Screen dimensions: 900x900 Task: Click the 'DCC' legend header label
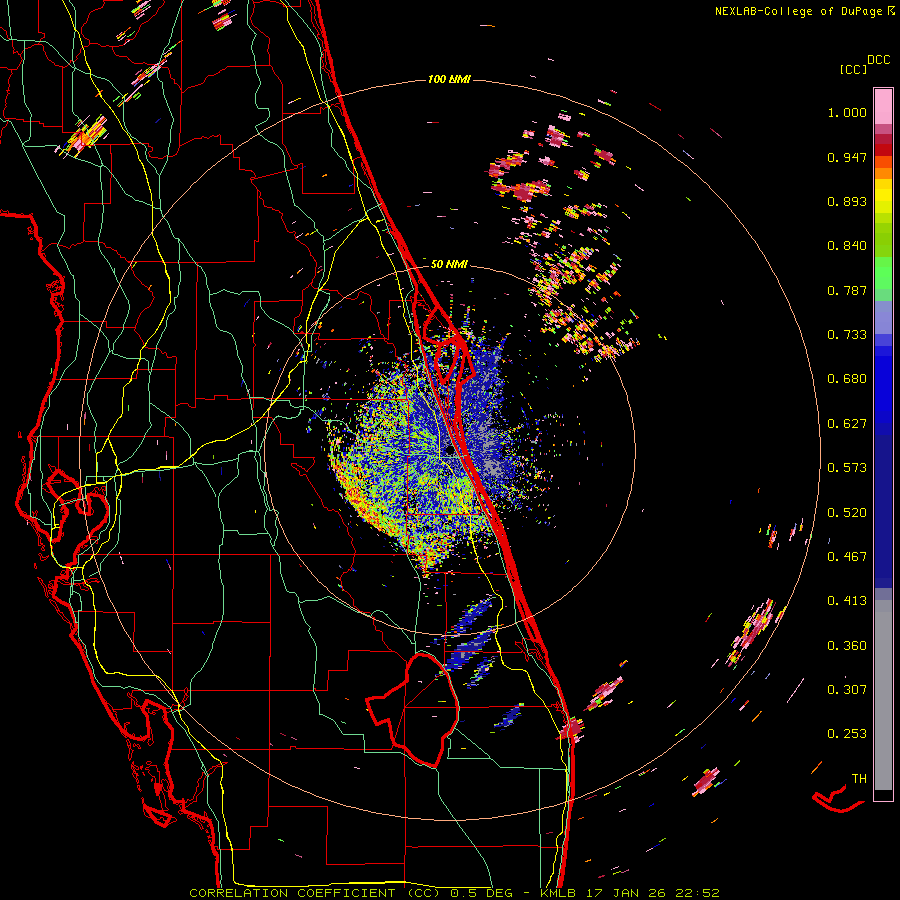tap(879, 60)
